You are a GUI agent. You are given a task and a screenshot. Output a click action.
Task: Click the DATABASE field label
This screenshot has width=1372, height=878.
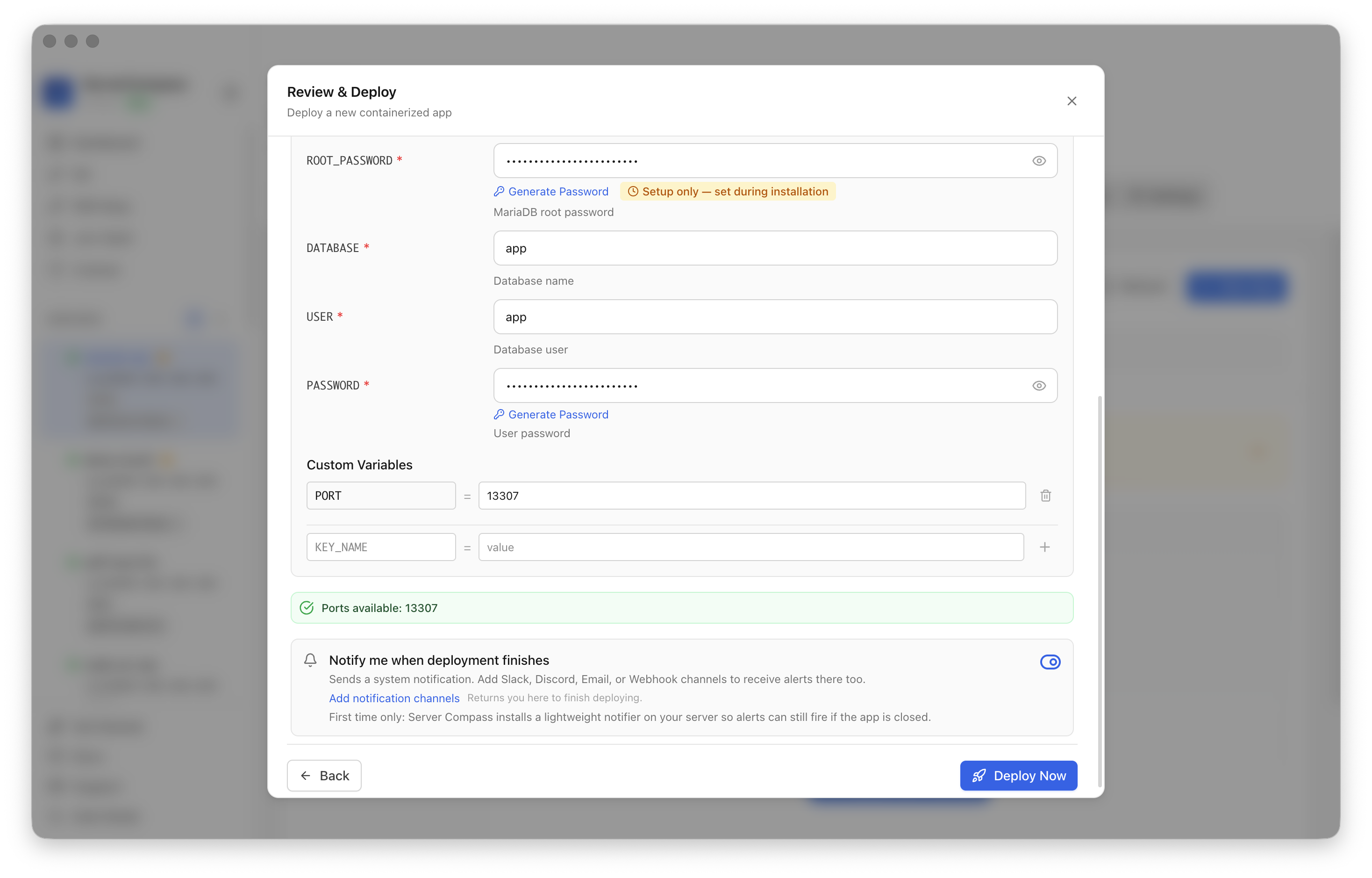click(x=333, y=248)
